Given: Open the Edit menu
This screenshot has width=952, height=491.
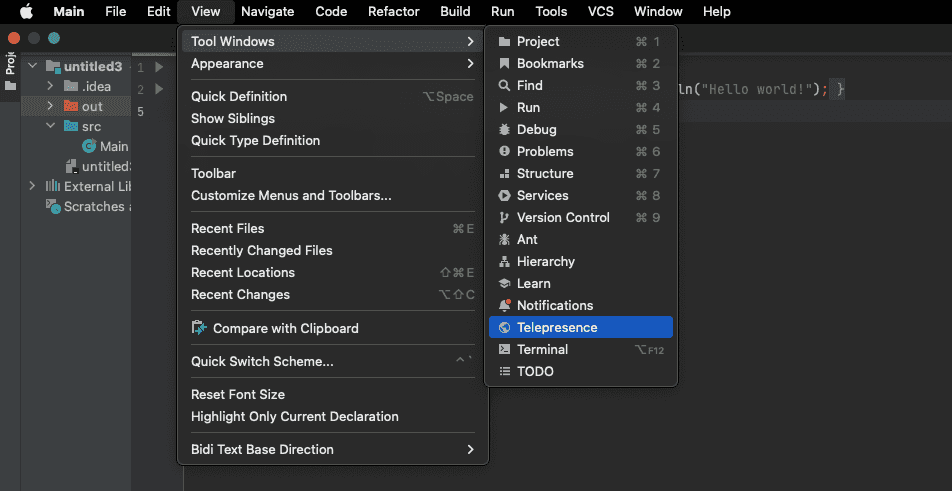Looking at the screenshot, I should (x=158, y=12).
